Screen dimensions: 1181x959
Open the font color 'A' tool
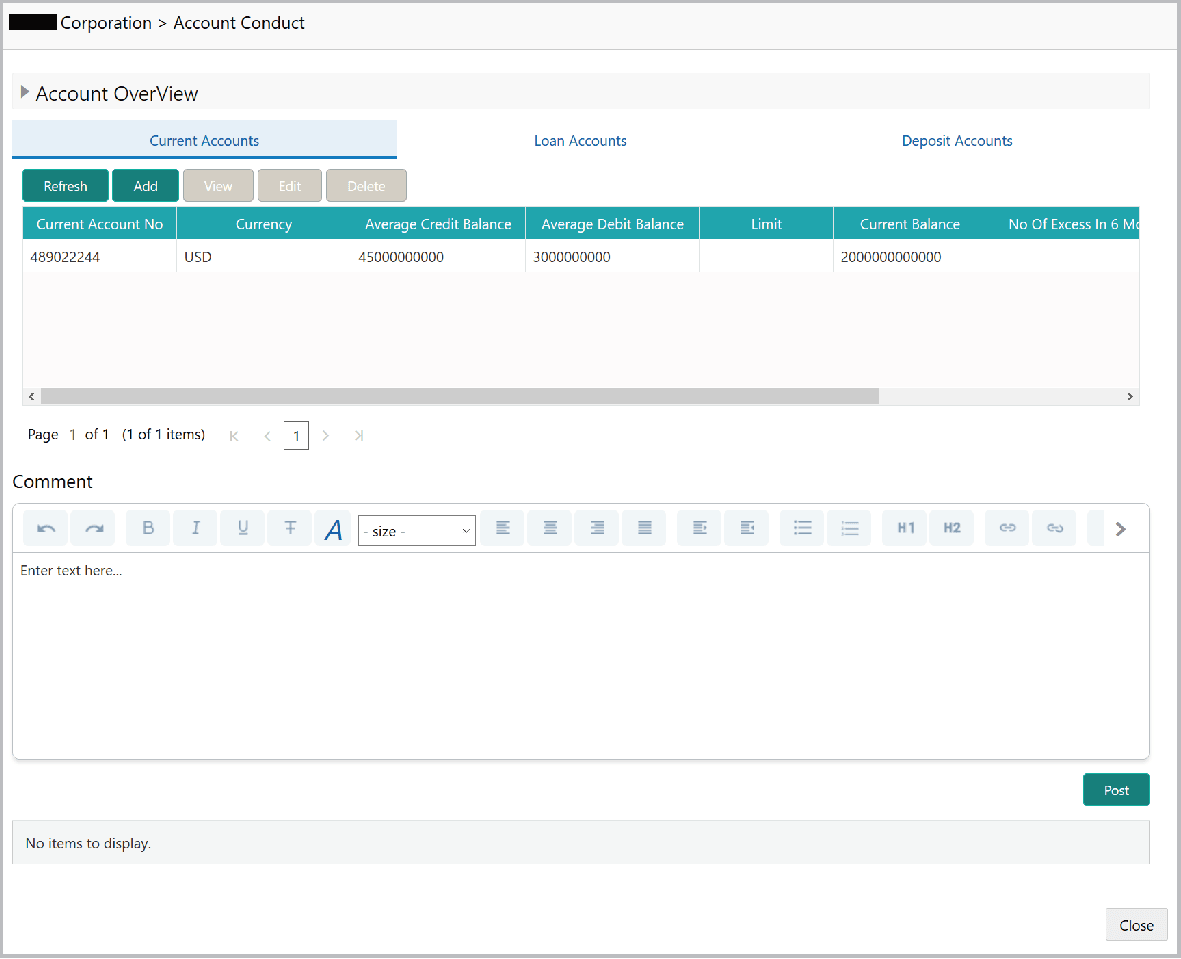334,530
